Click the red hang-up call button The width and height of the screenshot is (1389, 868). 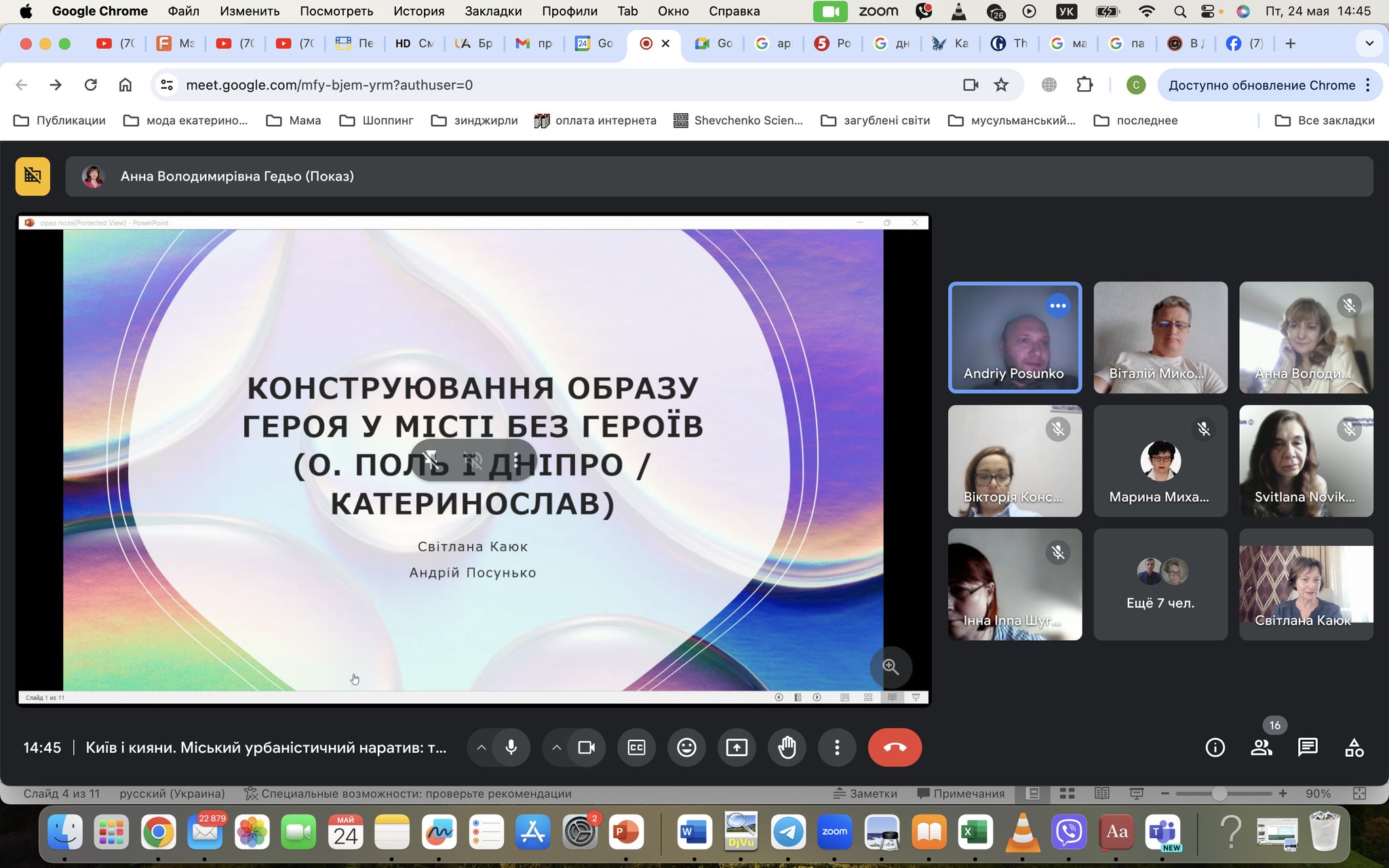click(x=895, y=747)
